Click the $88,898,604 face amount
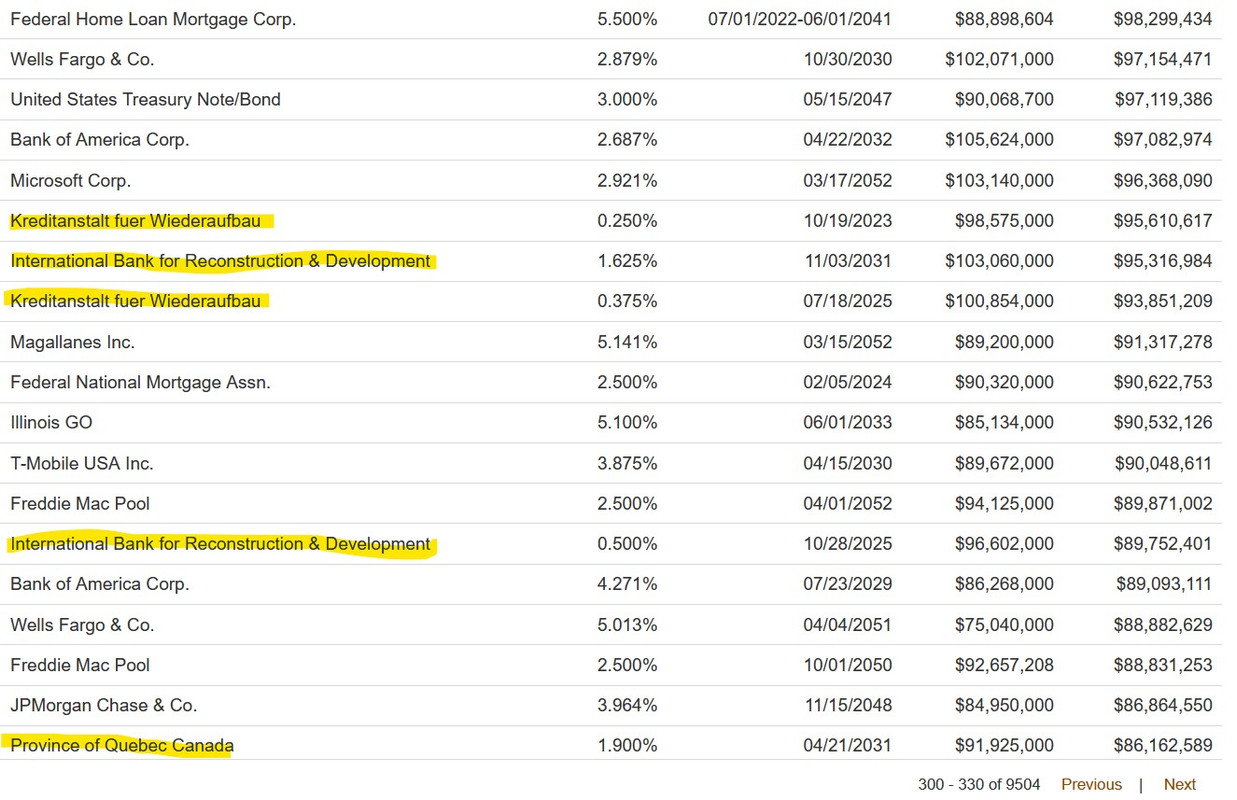Image resolution: width=1237 pixels, height=800 pixels. click(x=1004, y=19)
